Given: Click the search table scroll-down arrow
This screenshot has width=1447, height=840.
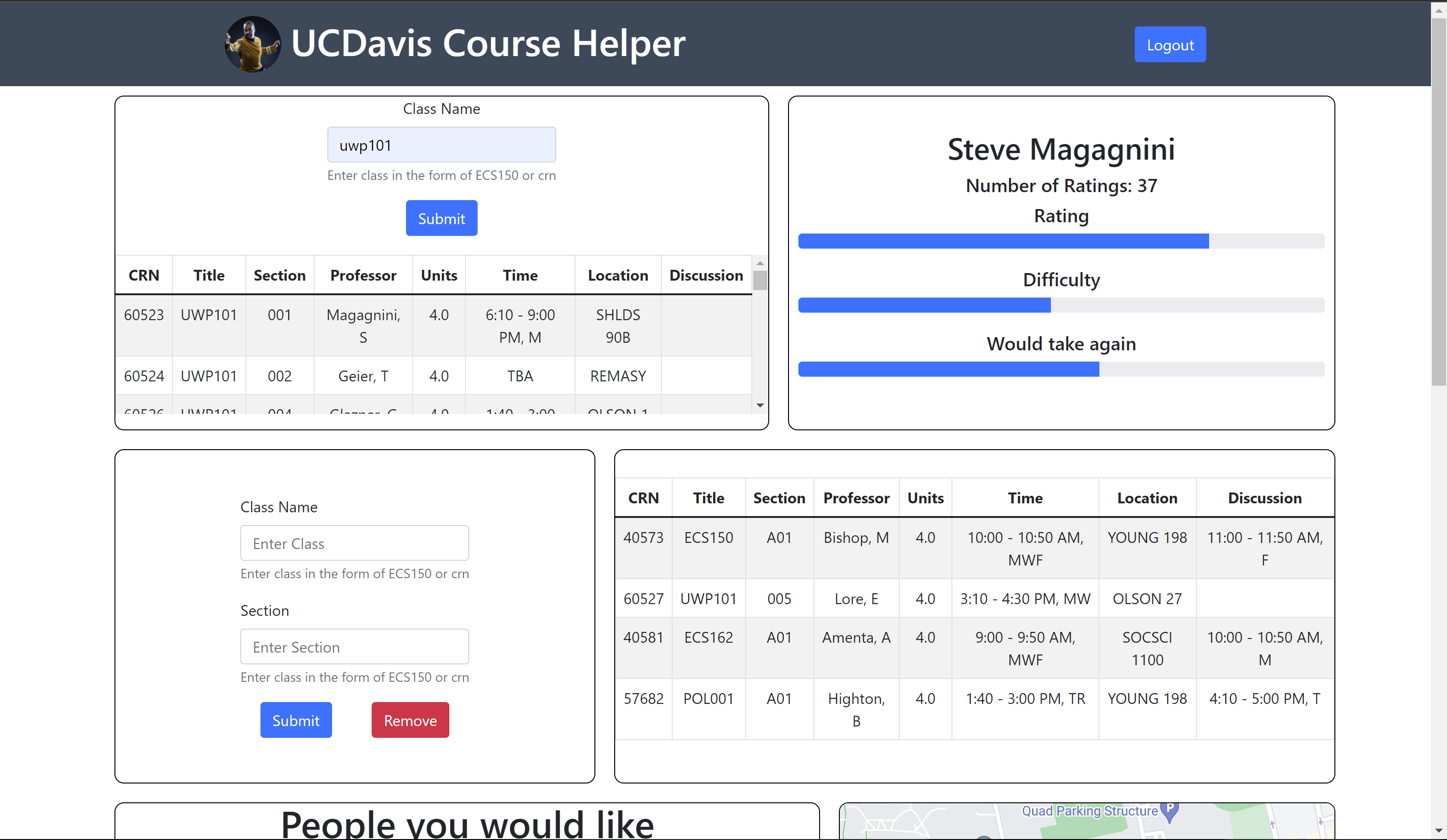Looking at the screenshot, I should [760, 405].
